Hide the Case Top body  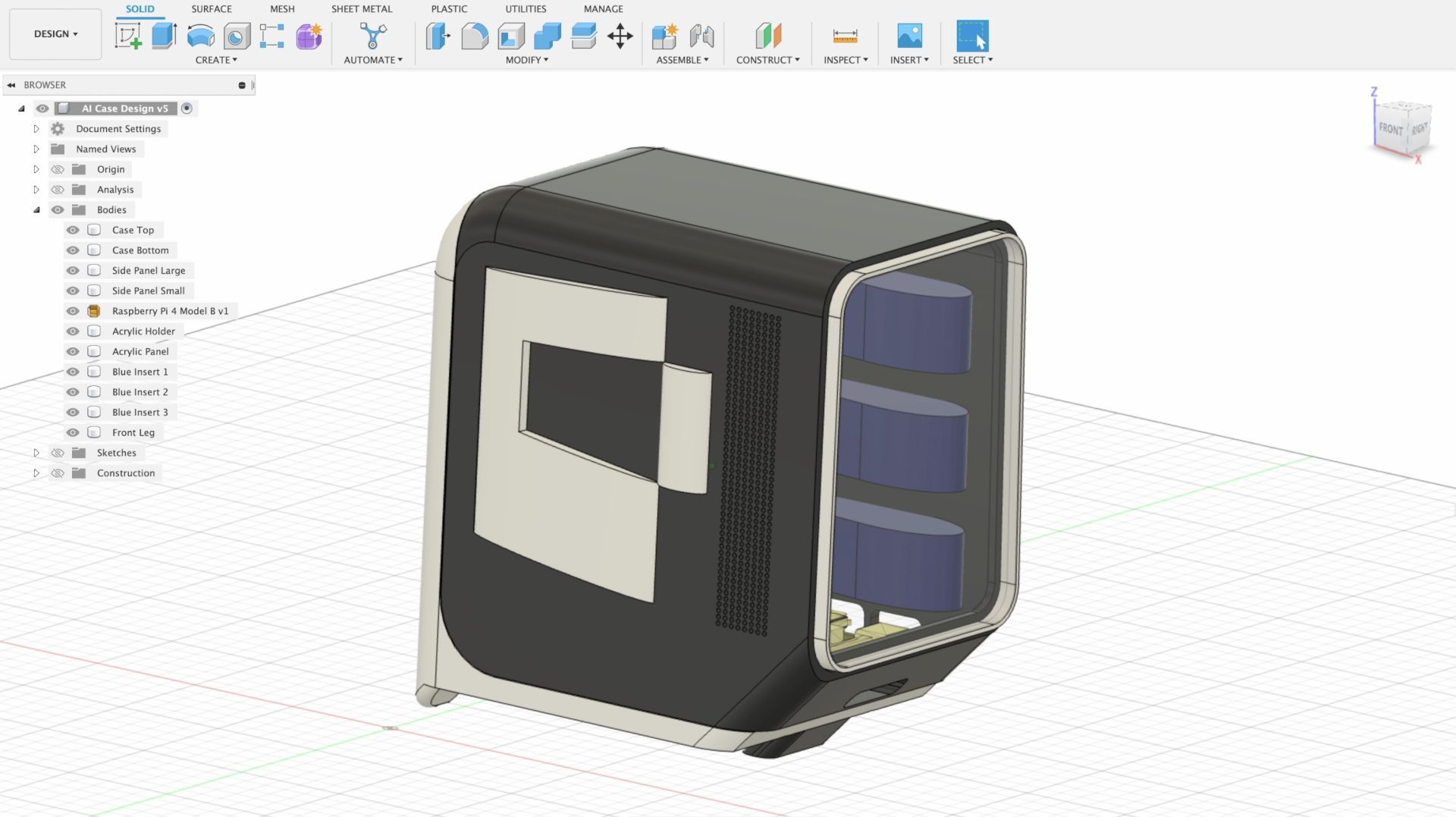click(72, 229)
